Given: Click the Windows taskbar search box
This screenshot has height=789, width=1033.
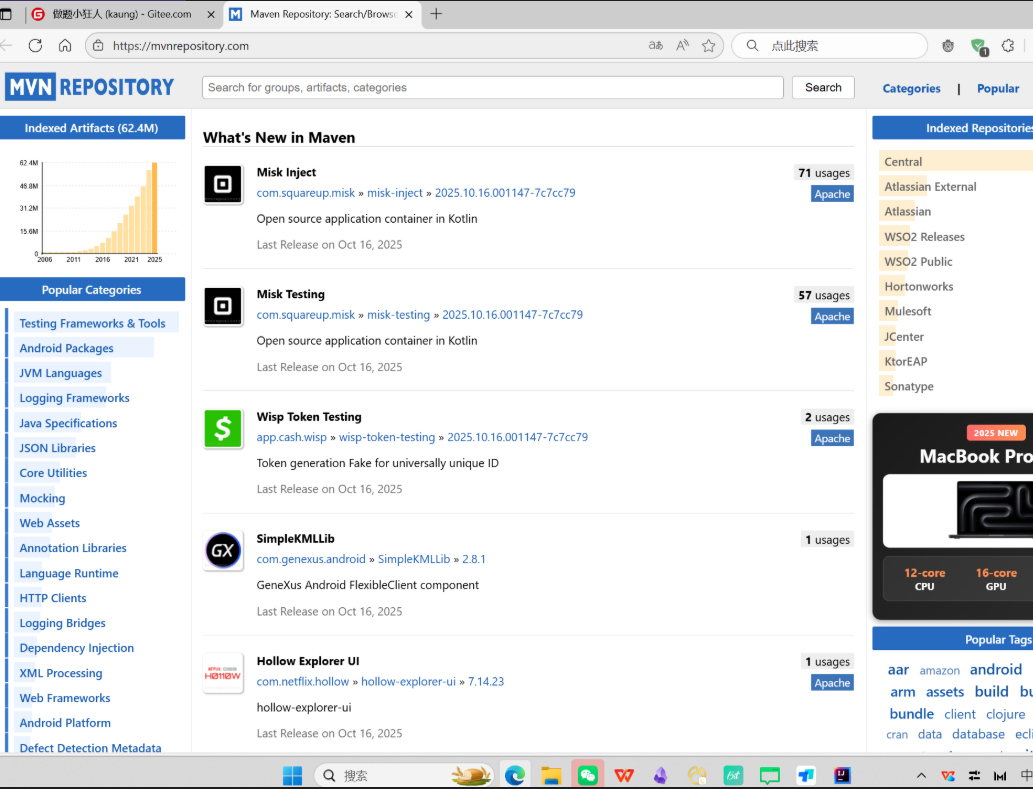Looking at the screenshot, I should 405,775.
